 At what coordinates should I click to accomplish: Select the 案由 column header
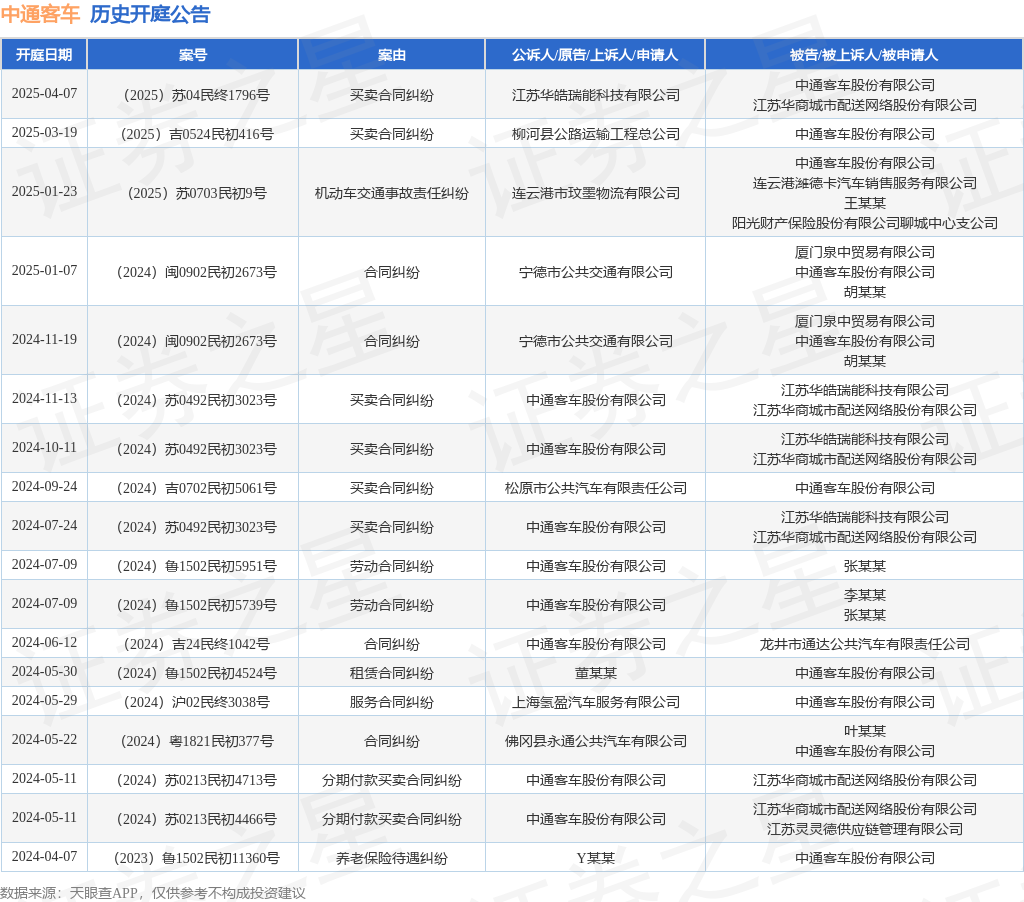tap(392, 55)
